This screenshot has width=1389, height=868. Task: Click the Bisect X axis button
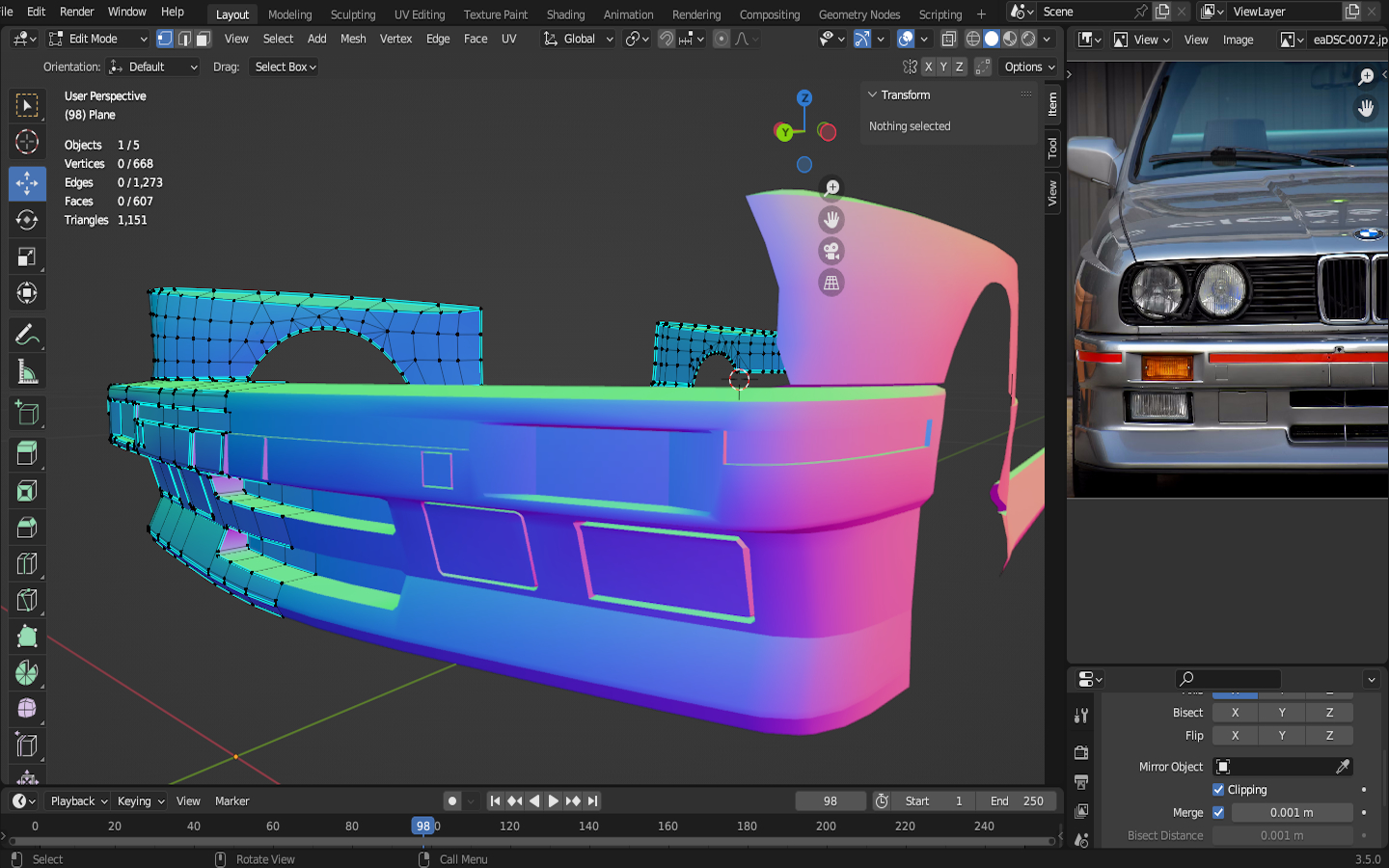(1235, 712)
